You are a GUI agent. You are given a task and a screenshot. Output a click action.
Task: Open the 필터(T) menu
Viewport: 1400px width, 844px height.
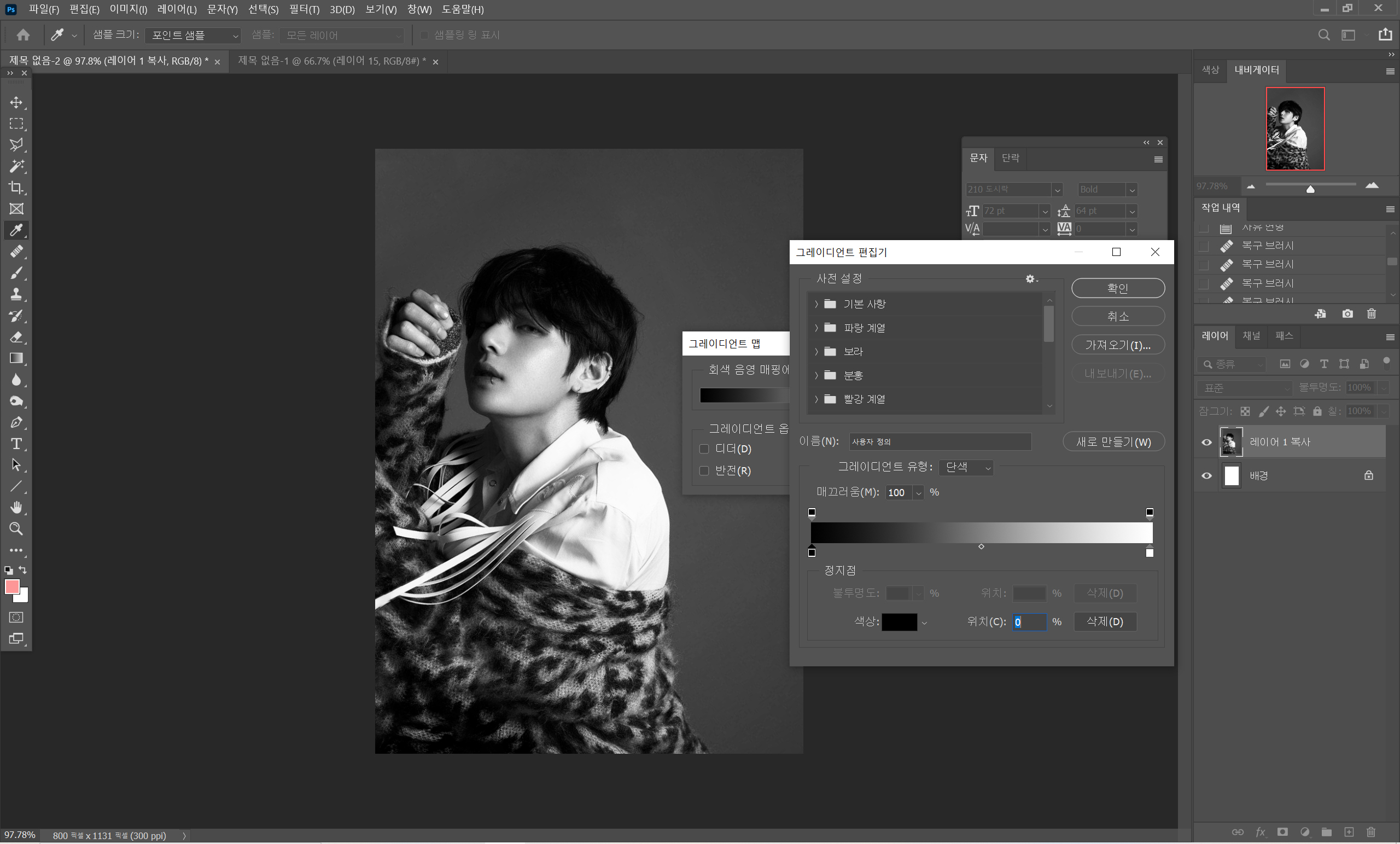304,10
